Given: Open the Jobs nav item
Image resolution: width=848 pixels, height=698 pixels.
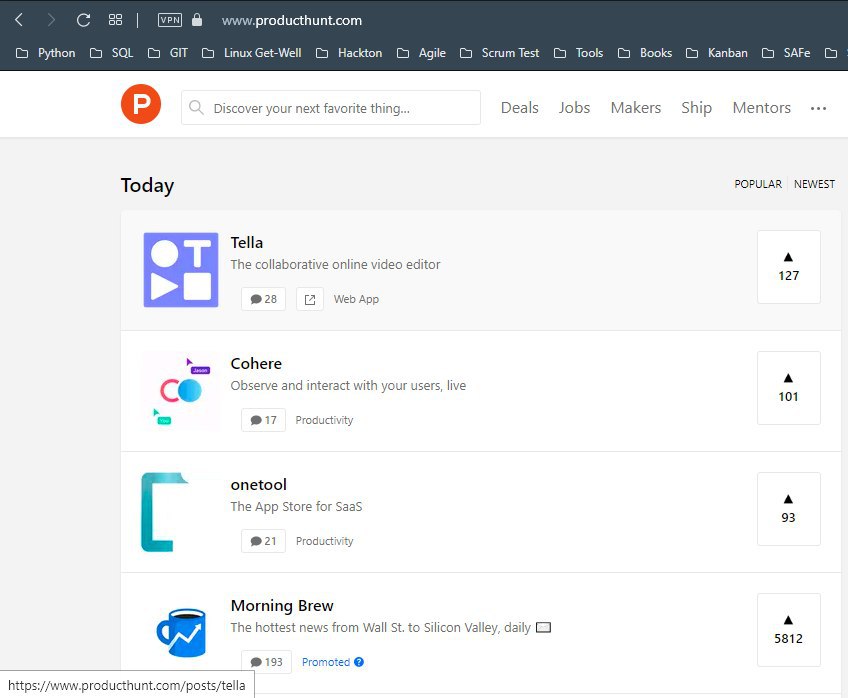Looking at the screenshot, I should (574, 108).
